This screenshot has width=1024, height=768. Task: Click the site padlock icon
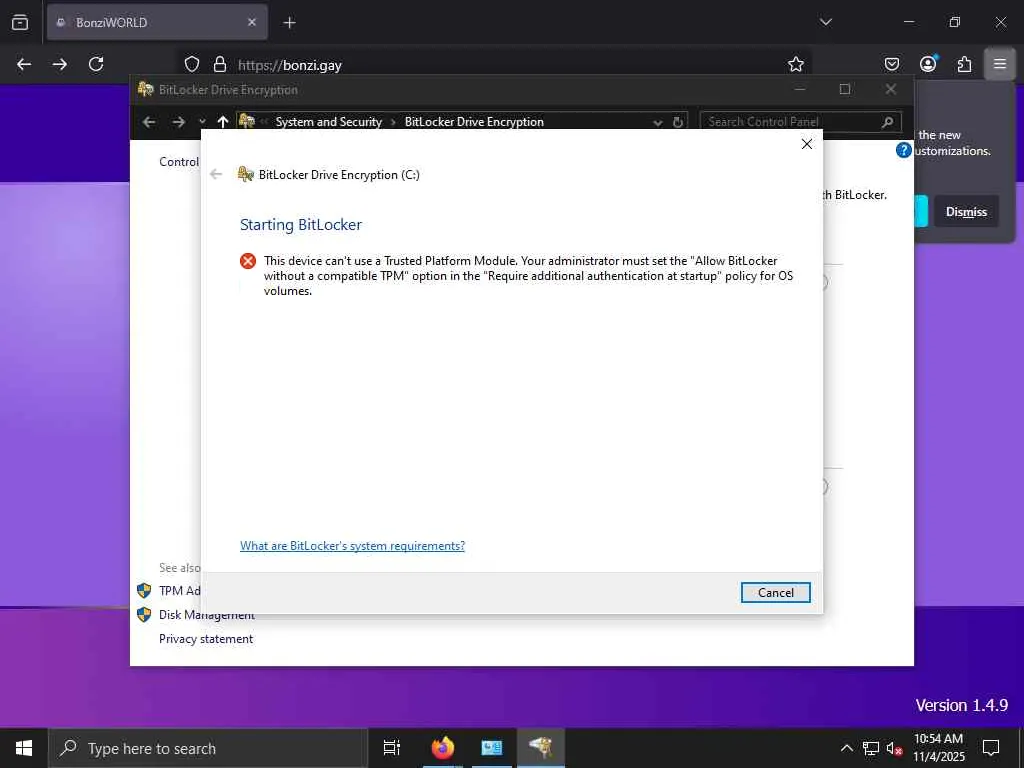click(x=220, y=64)
